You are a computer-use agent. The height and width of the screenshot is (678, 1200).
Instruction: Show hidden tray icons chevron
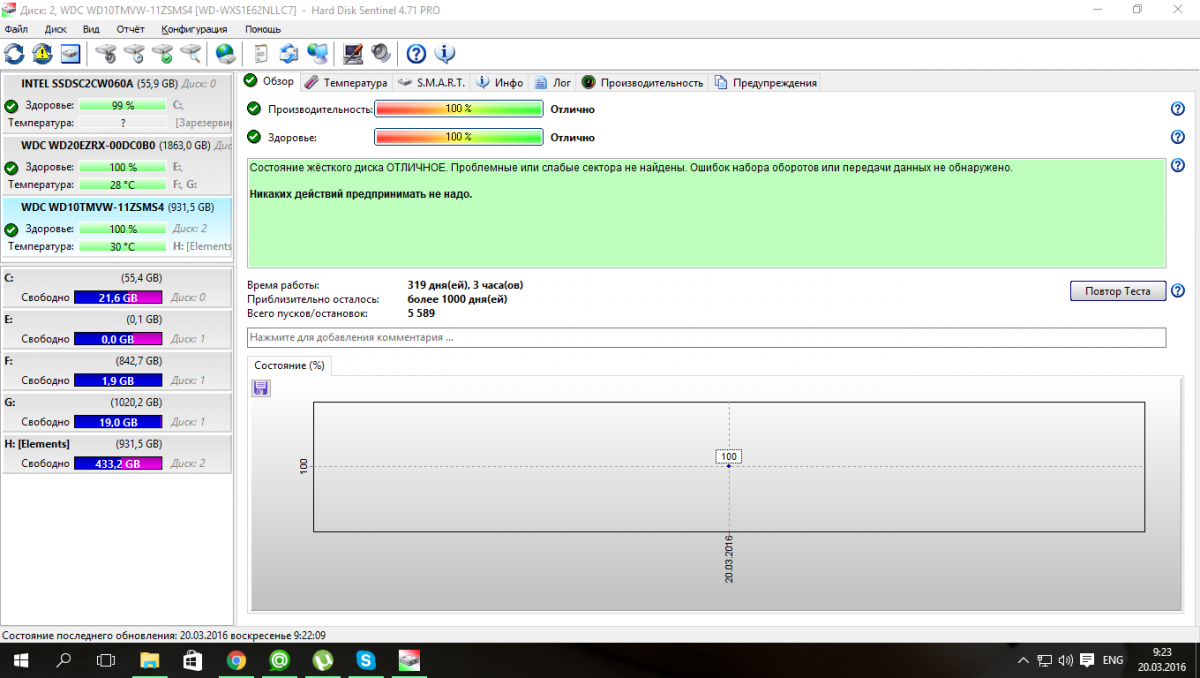click(x=1022, y=660)
